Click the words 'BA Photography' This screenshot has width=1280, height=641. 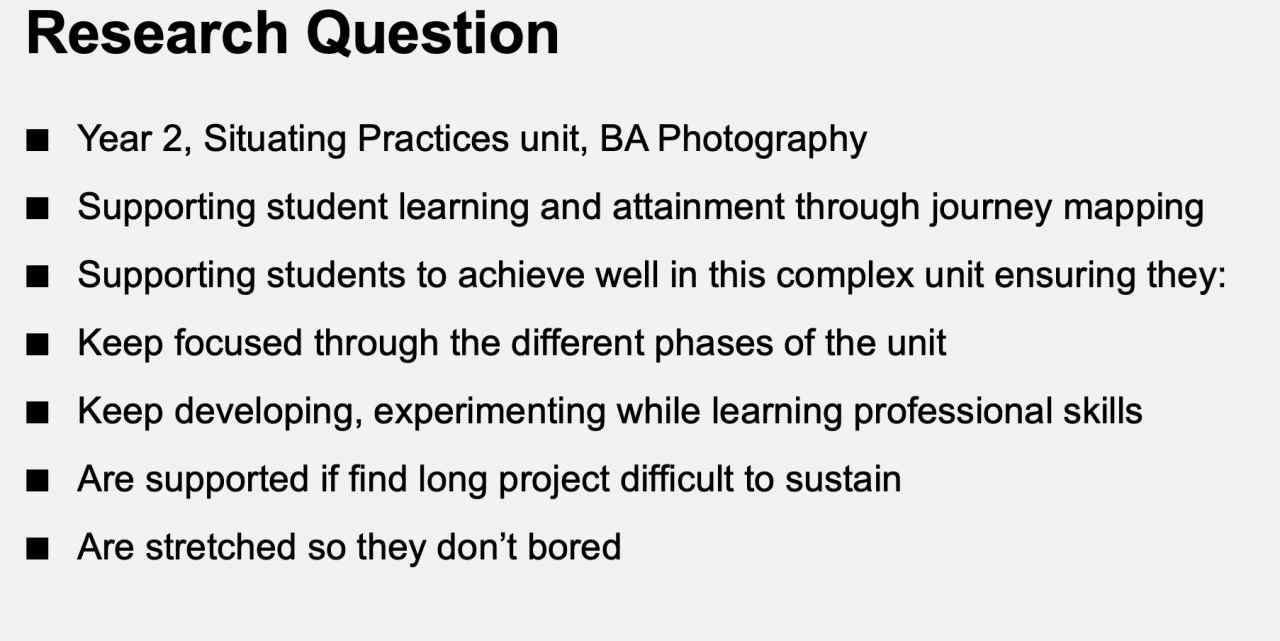click(x=733, y=139)
